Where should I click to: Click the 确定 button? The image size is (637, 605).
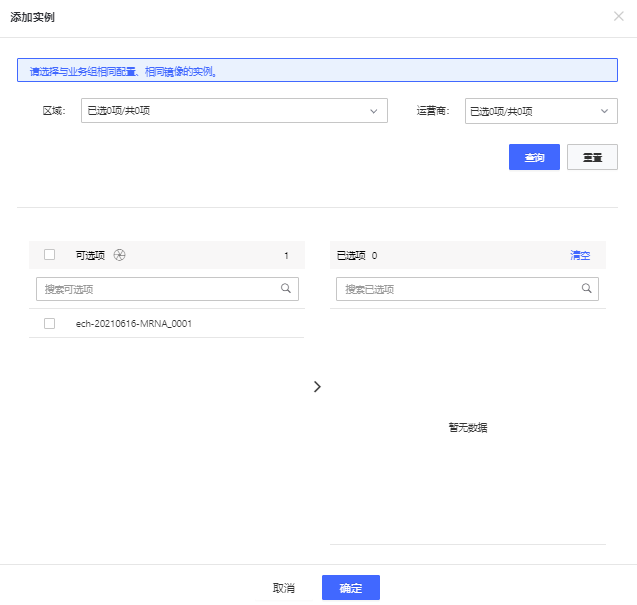[x=351, y=588]
